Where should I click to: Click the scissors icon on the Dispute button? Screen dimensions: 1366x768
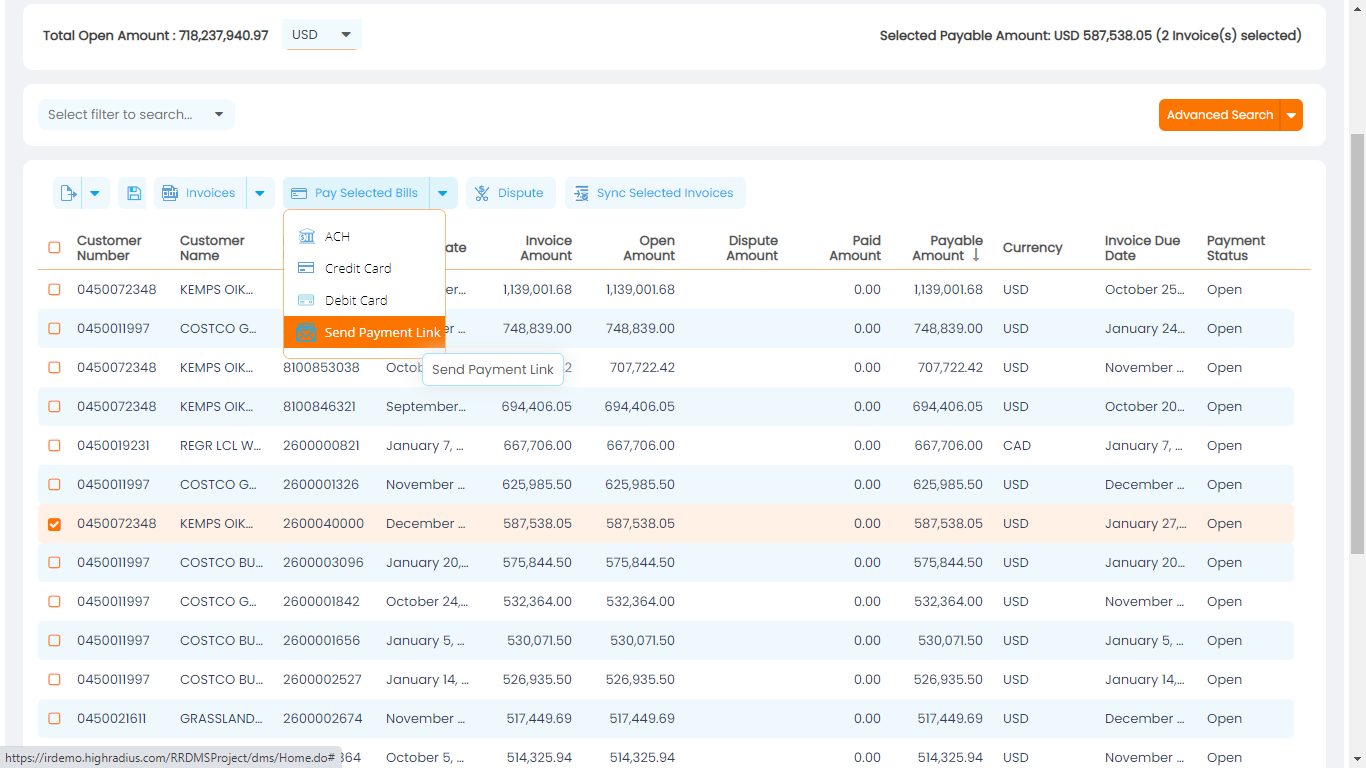[481, 192]
